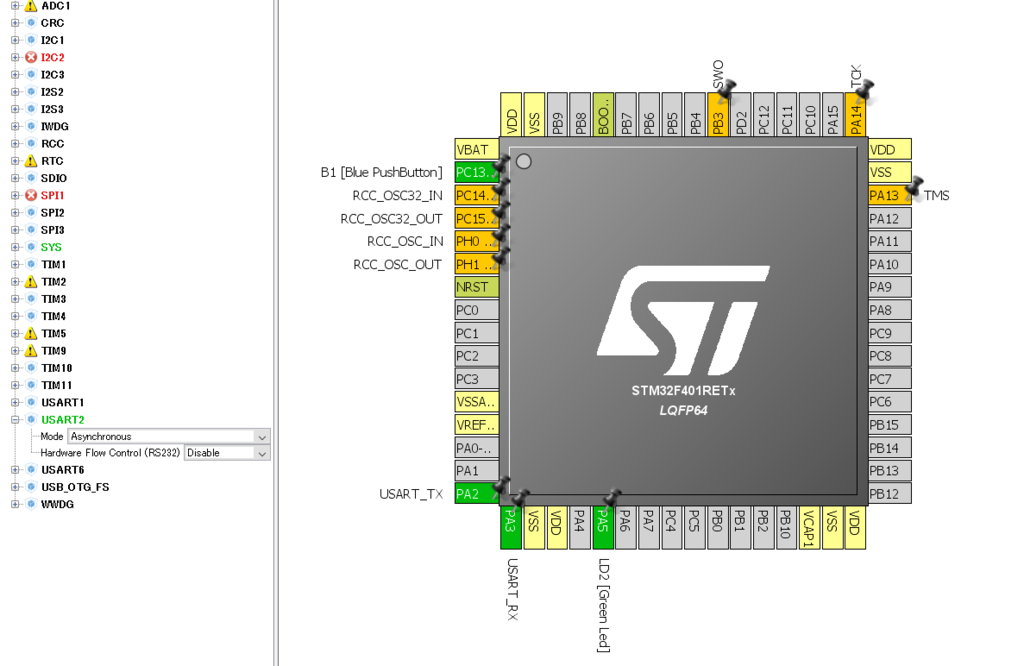Viewport: 1024px width, 666px height.
Task: Select TIM10 in peripheral tree
Action: point(56,368)
